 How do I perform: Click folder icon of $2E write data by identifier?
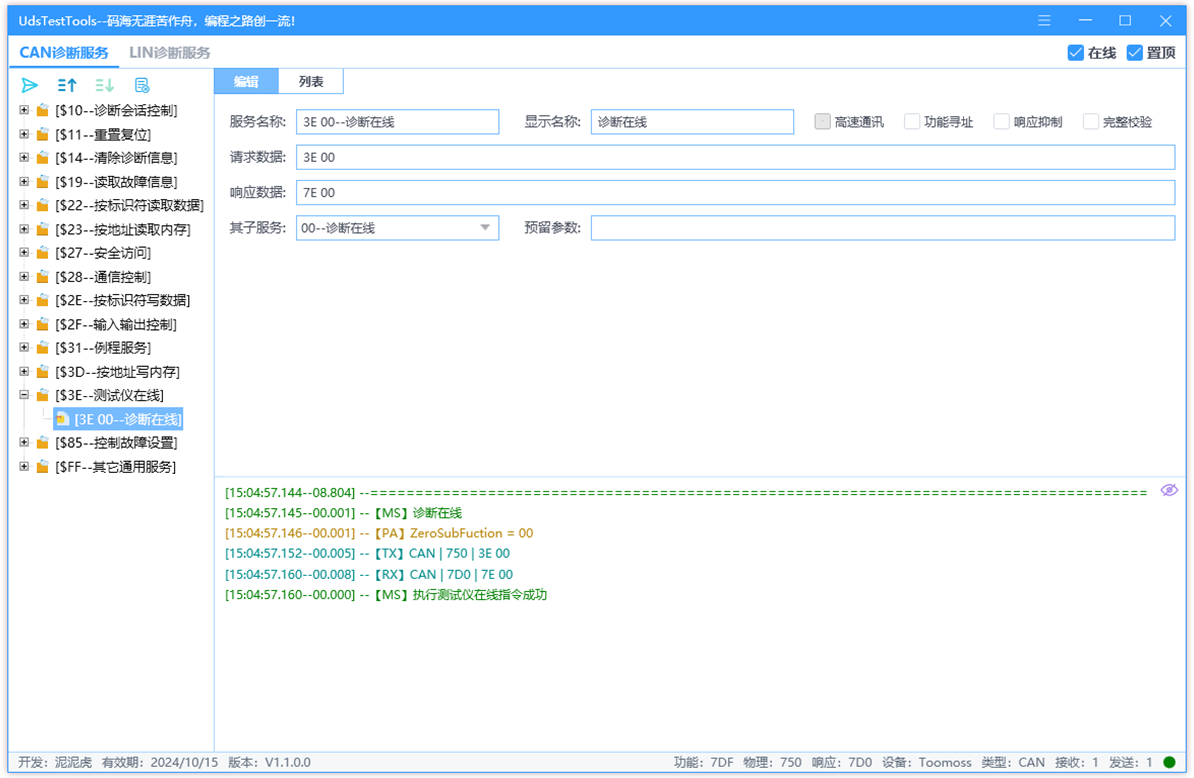point(43,301)
